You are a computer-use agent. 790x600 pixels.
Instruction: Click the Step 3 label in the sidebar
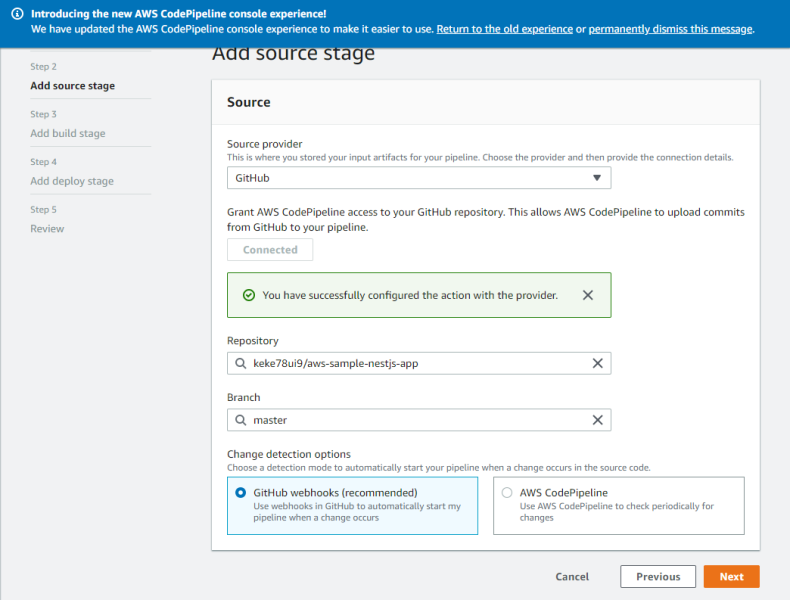click(x=43, y=114)
